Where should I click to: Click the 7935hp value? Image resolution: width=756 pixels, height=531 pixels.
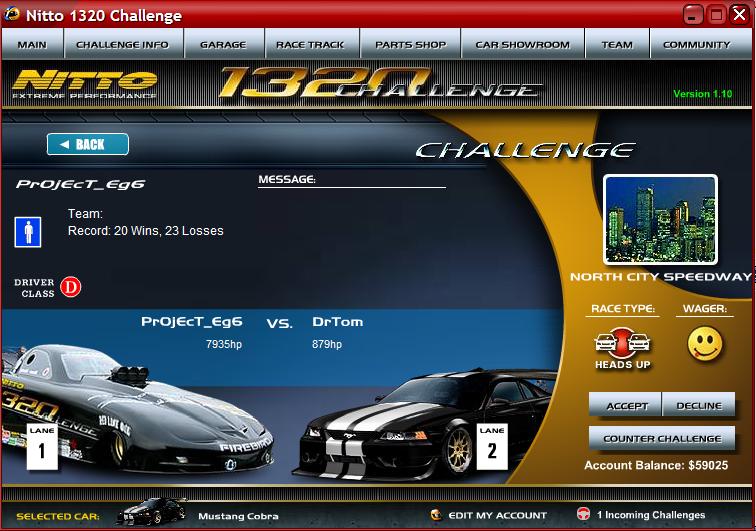point(224,344)
